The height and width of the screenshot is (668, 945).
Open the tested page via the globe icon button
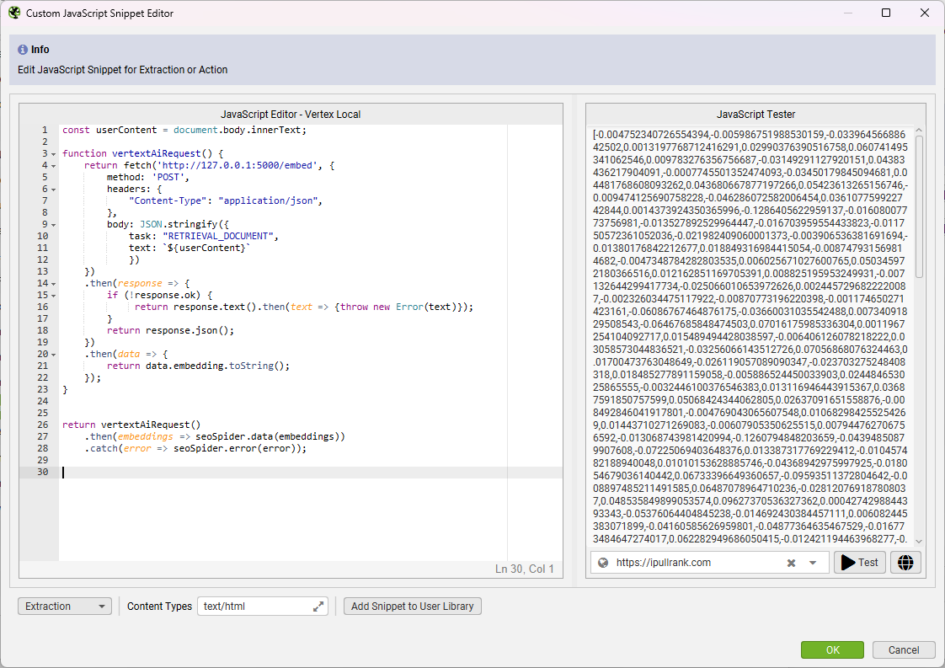[905, 562]
